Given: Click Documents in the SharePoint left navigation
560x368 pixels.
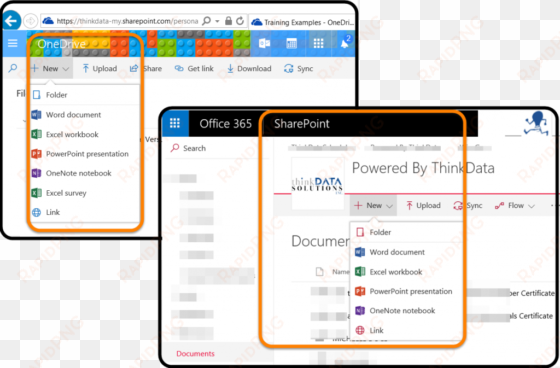Looking at the screenshot, I should (195, 353).
